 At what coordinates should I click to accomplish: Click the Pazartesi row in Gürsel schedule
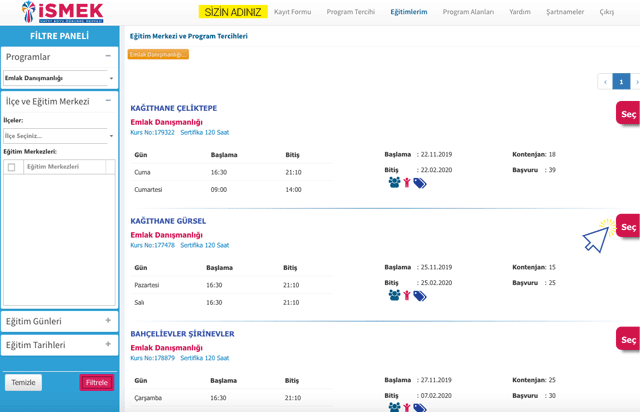(232, 285)
